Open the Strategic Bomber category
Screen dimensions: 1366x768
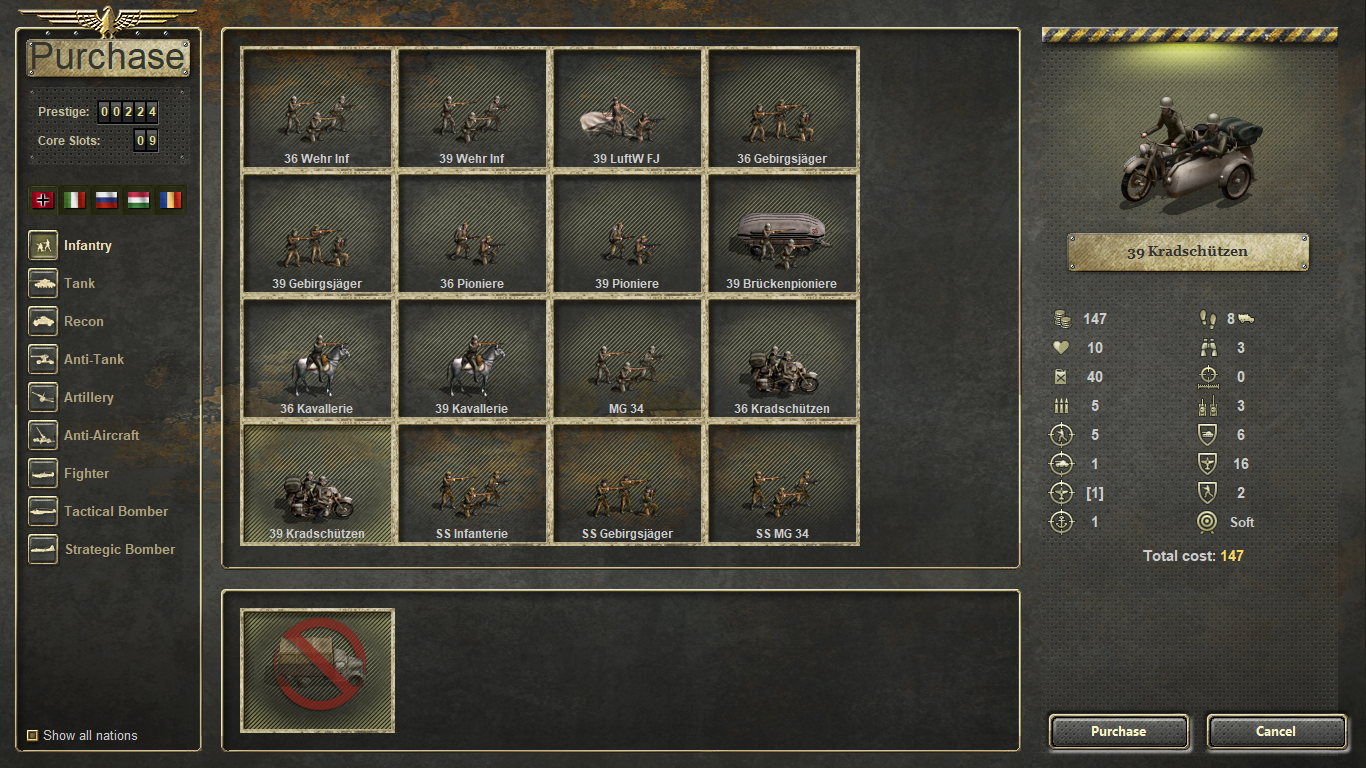43,549
